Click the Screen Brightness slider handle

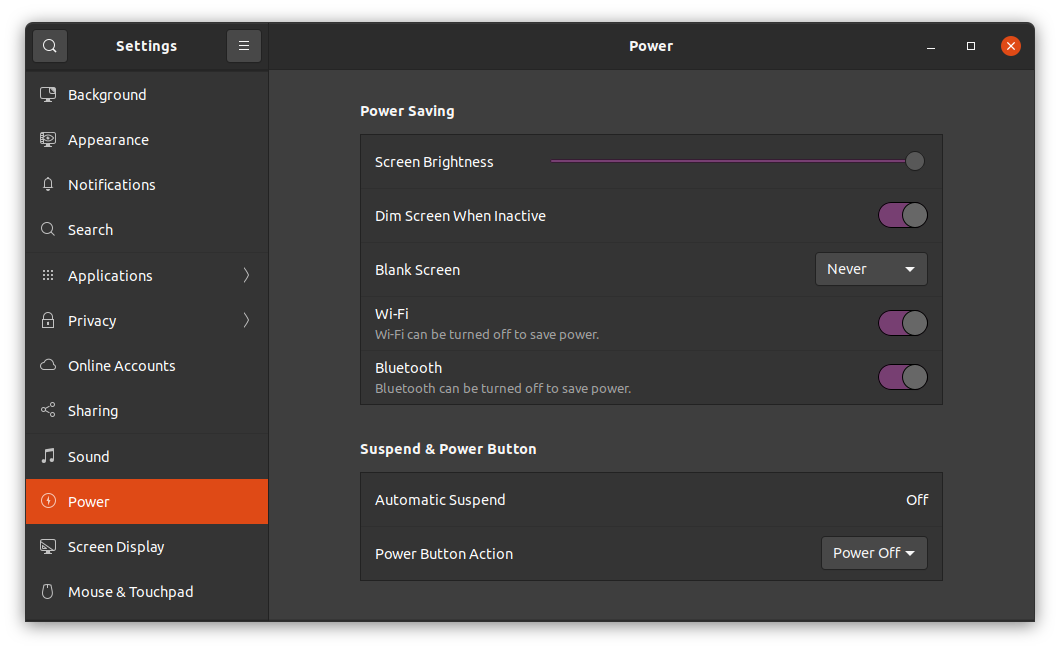click(x=914, y=162)
